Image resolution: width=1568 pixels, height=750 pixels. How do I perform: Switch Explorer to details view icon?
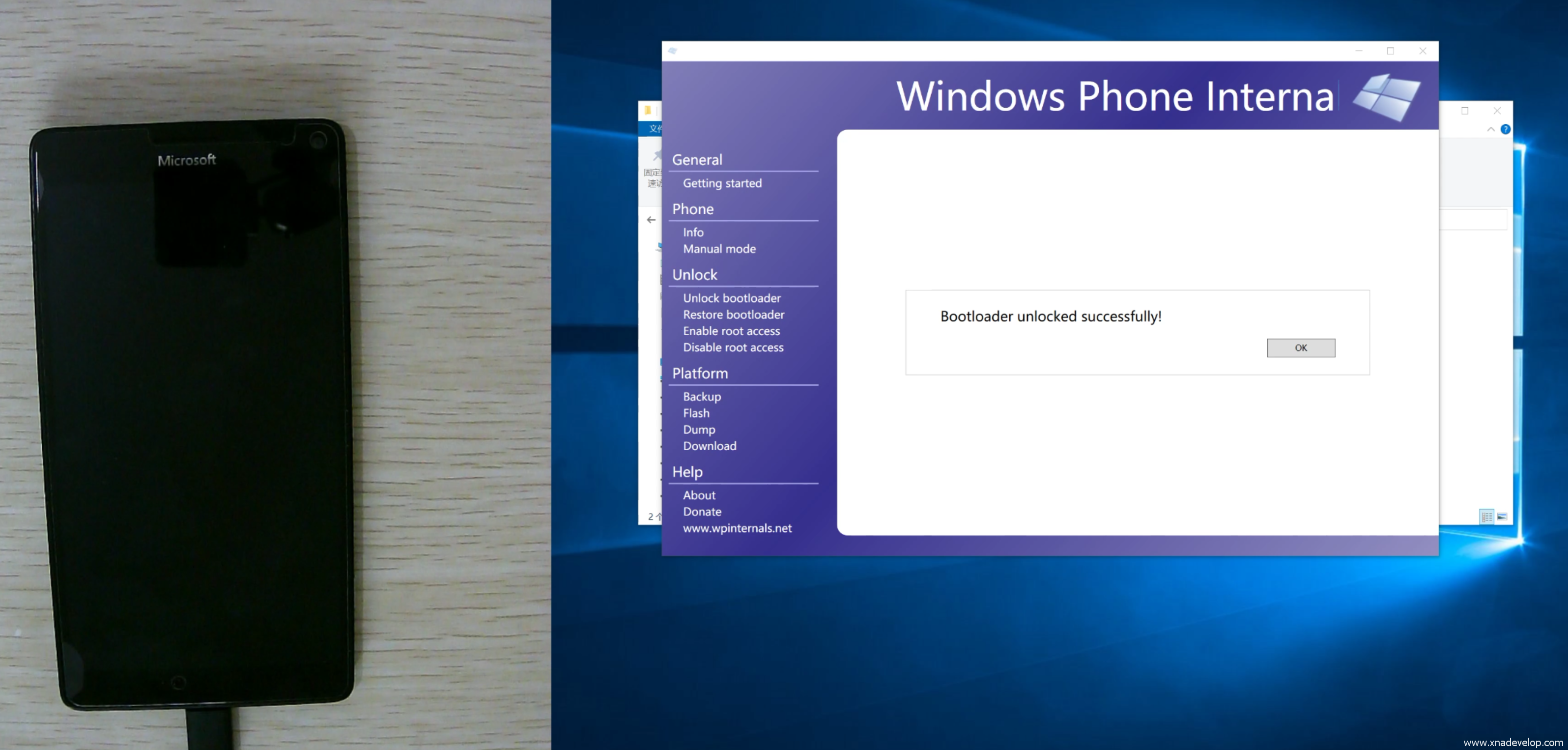click(x=1486, y=517)
